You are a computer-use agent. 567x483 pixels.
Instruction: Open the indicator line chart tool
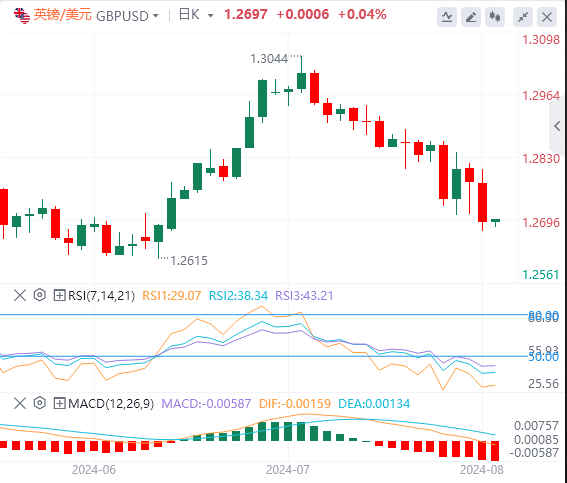[x=447, y=17]
